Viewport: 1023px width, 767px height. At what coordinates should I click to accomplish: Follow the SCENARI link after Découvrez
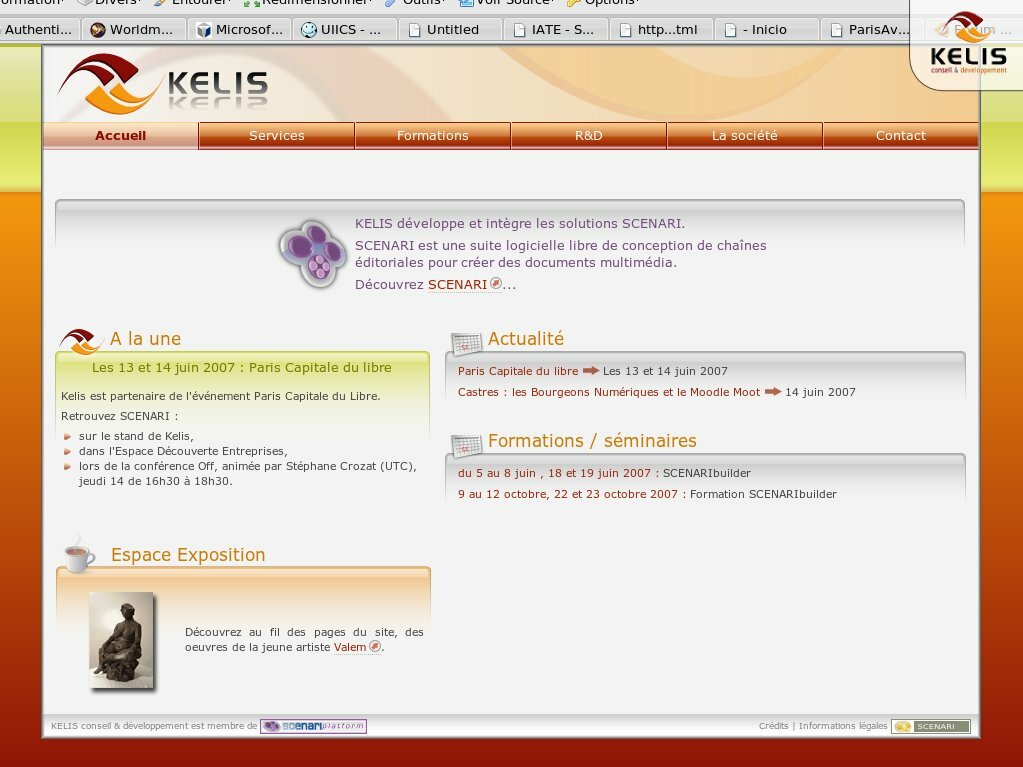click(x=457, y=284)
